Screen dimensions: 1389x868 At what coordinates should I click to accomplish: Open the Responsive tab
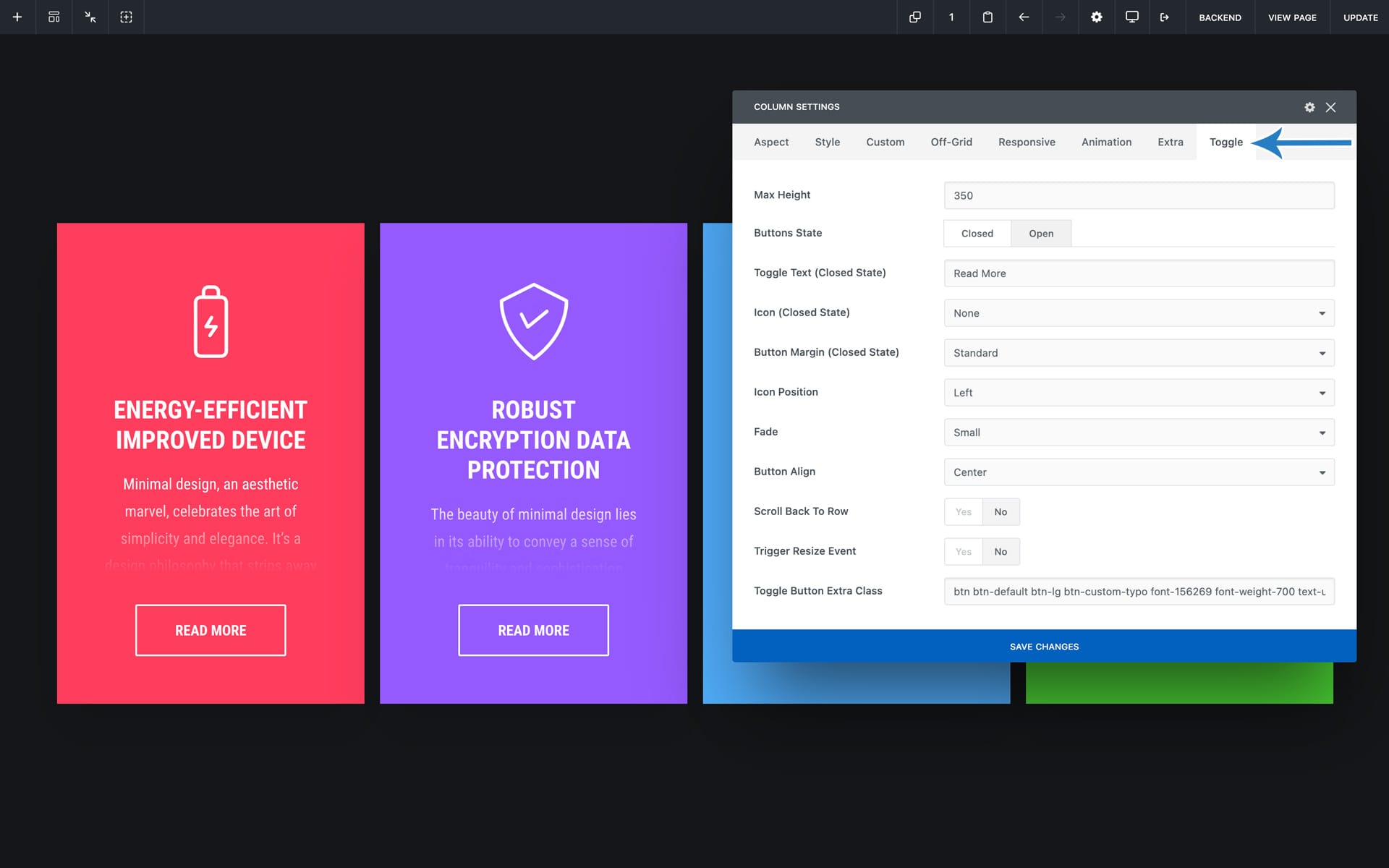coord(1027,142)
